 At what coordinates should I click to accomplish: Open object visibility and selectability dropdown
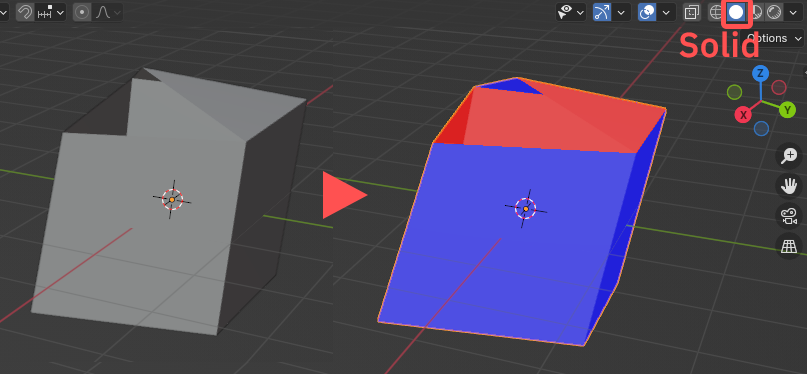click(x=571, y=12)
